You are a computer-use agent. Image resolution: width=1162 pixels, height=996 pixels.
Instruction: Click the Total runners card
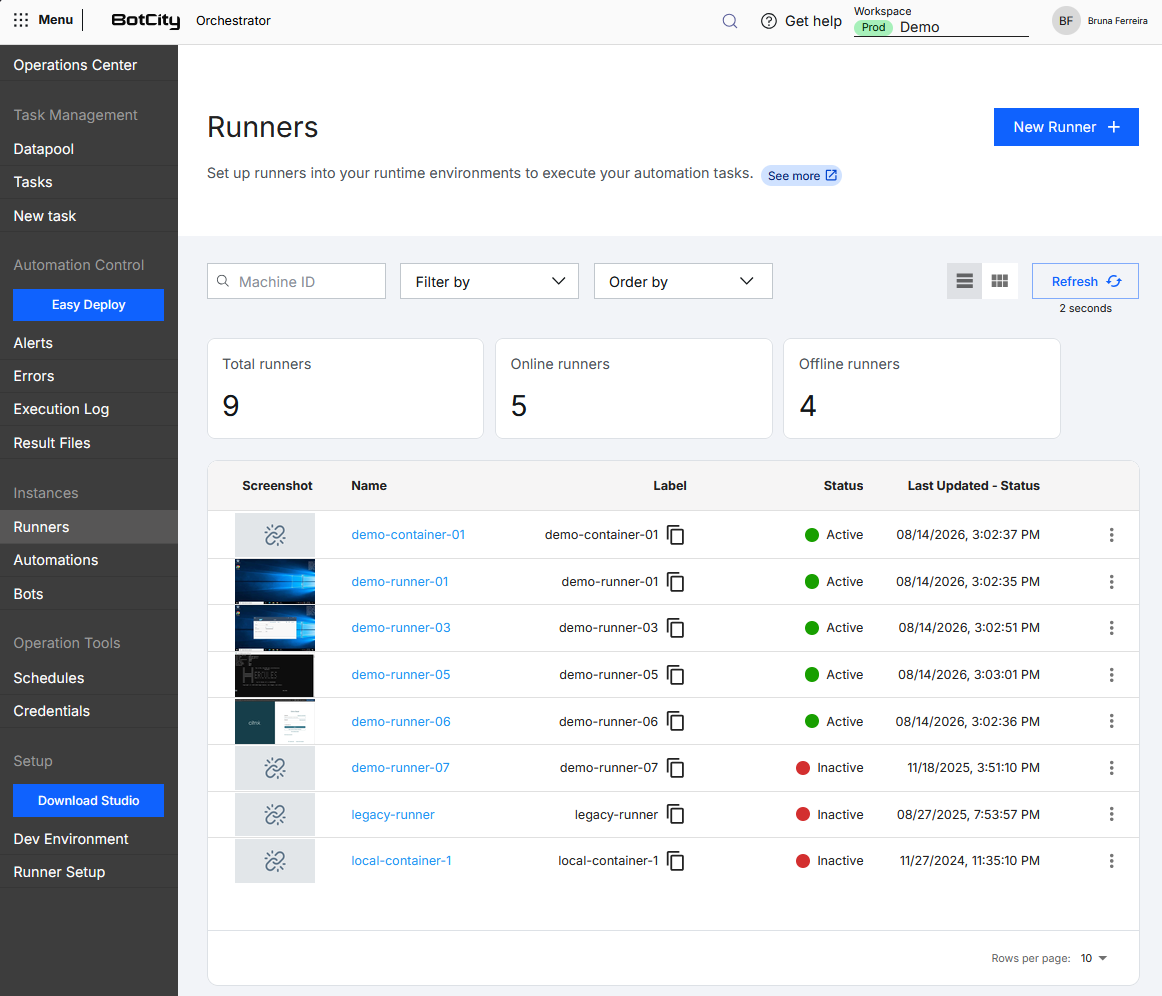tap(345, 388)
